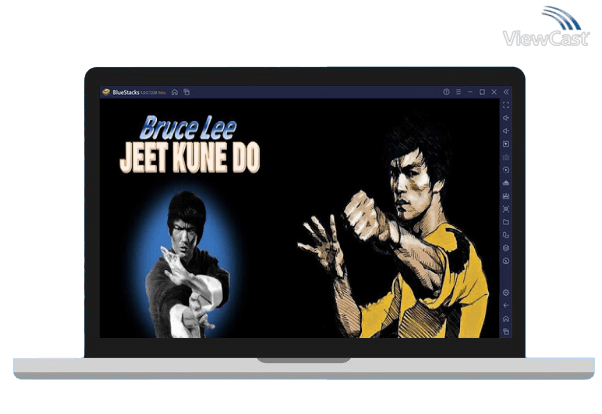Open multi-instance manager icon in title bar
Image resolution: width=602 pixels, height=414 pixels.
[x=187, y=92]
